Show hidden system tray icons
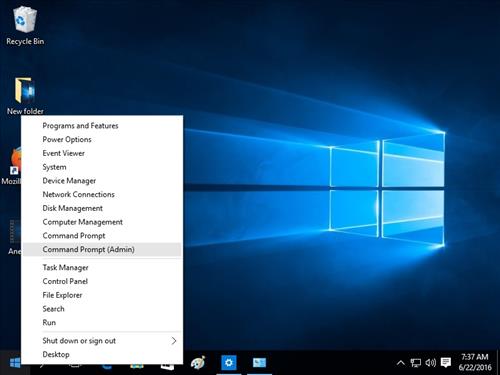This screenshot has width=500, height=375. click(x=401, y=363)
